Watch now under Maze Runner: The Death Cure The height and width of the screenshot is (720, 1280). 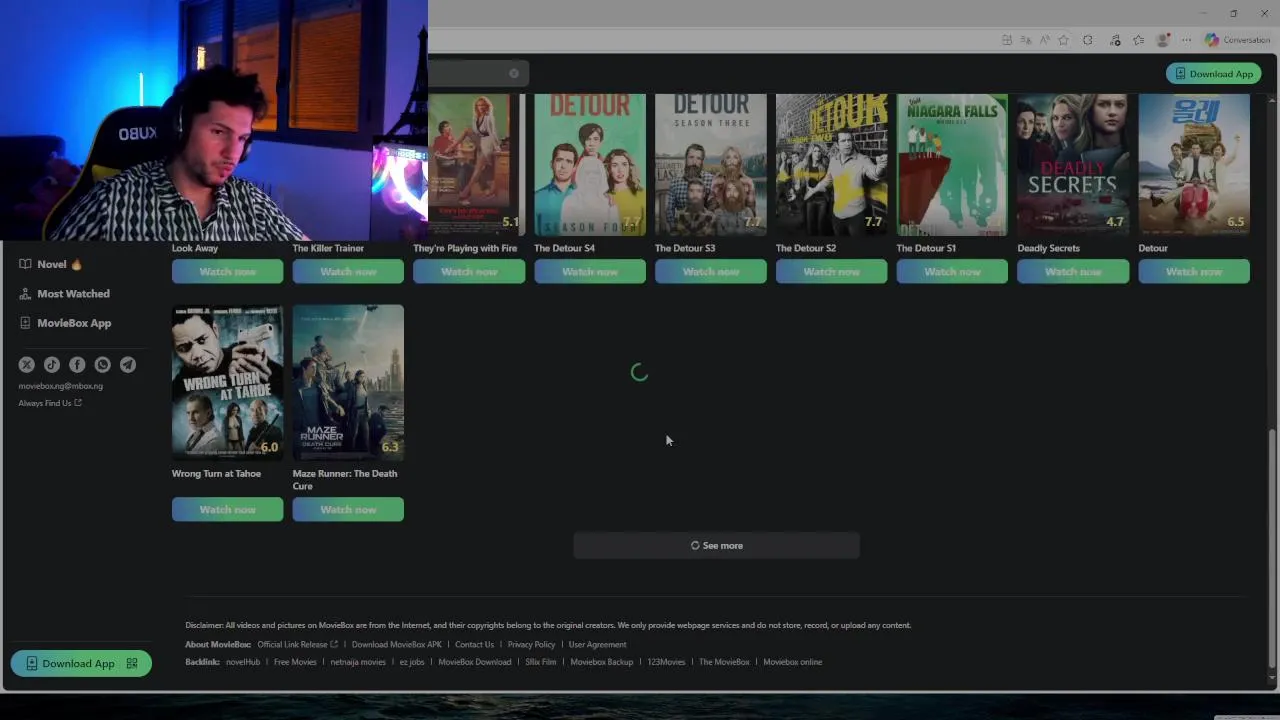click(x=348, y=509)
